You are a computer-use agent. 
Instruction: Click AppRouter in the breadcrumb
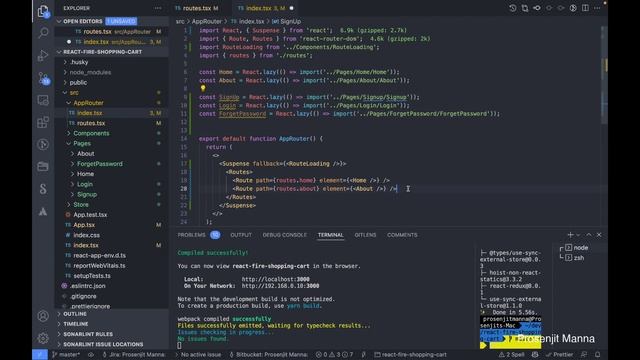click(207, 22)
